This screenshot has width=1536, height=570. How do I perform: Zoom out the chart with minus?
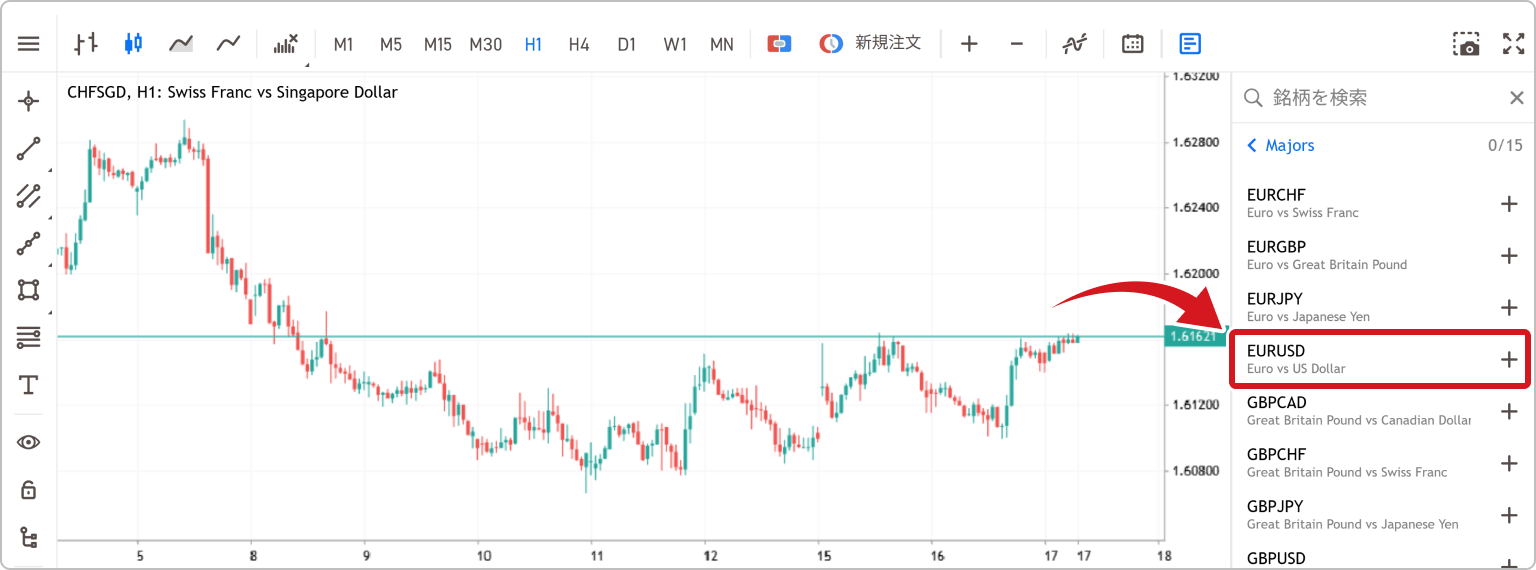(x=1016, y=44)
